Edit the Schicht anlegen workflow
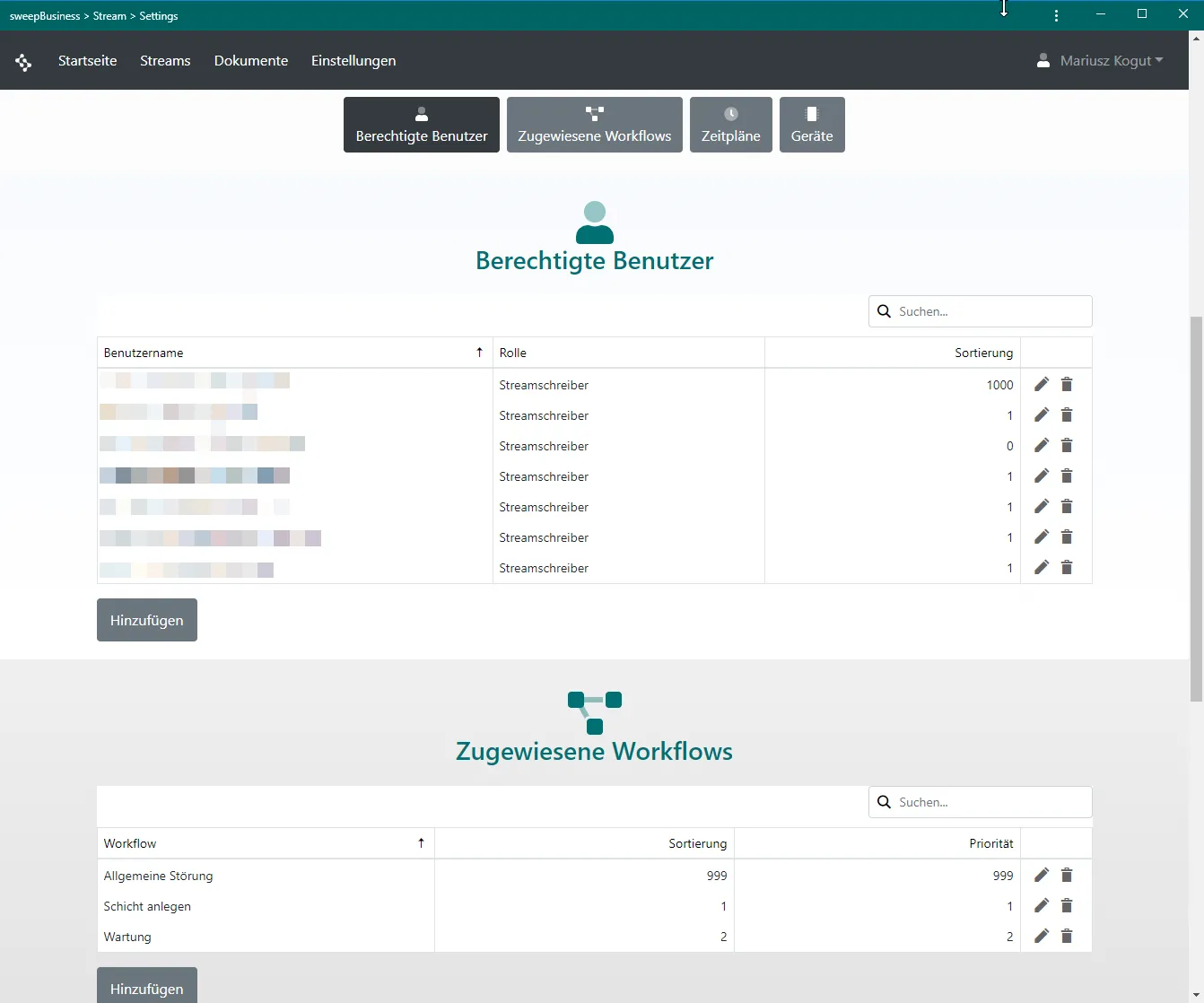This screenshot has width=1204, height=1003. pyautogui.click(x=1041, y=905)
